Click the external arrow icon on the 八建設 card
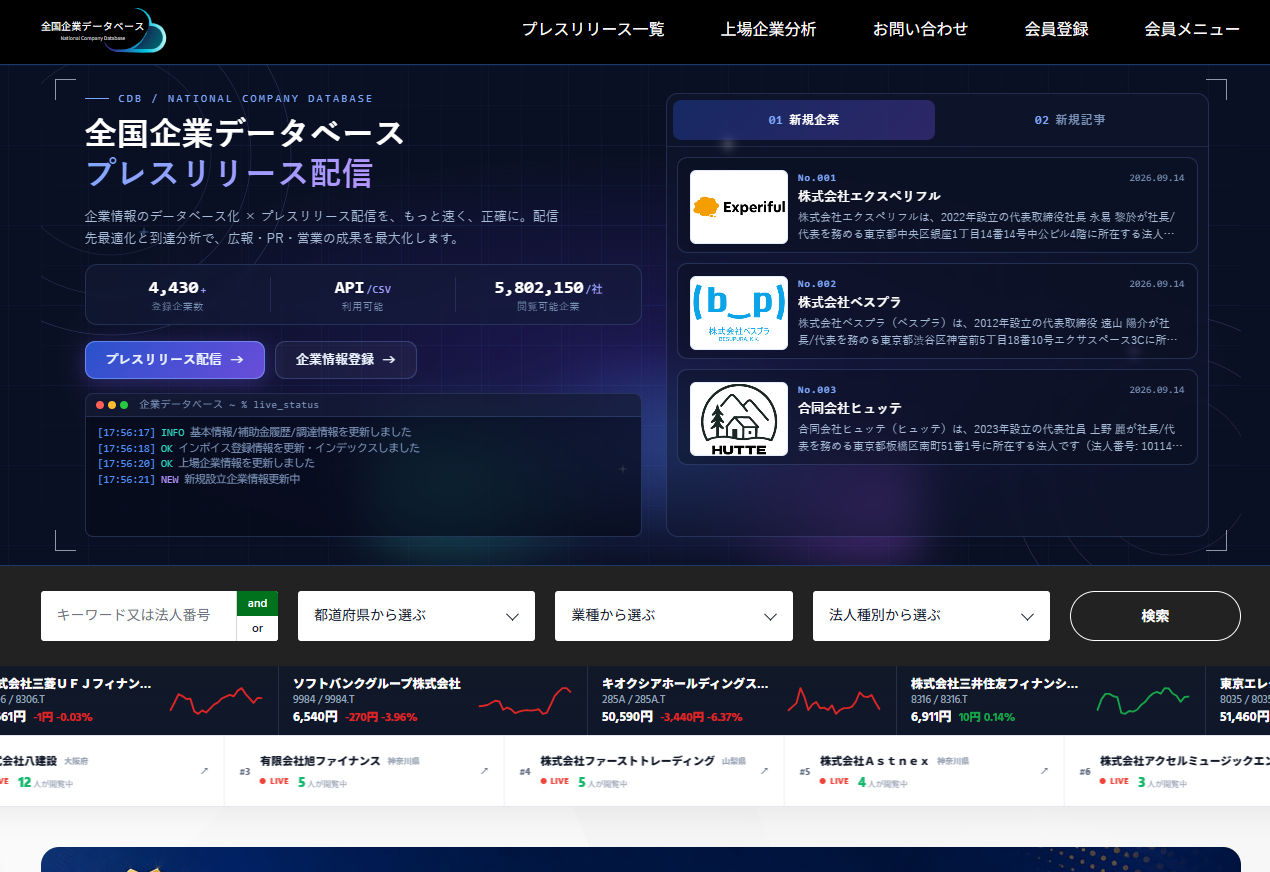1270x872 pixels. (204, 771)
